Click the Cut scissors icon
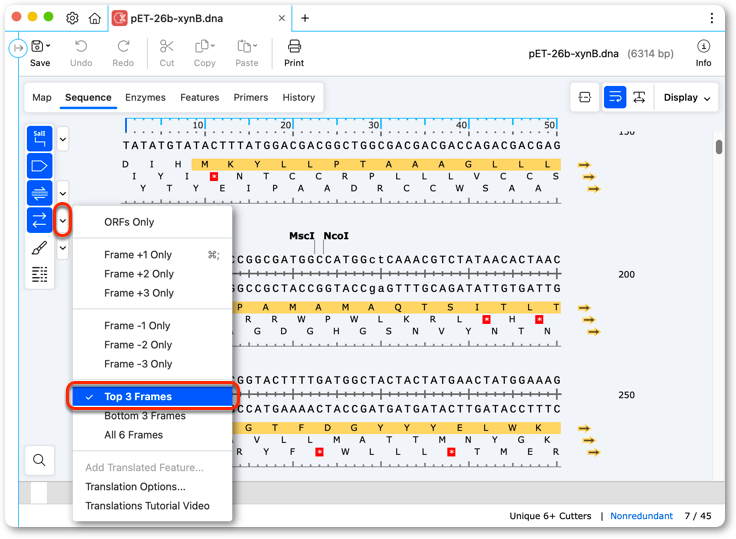The width and height of the screenshot is (736, 539). [x=167, y=46]
